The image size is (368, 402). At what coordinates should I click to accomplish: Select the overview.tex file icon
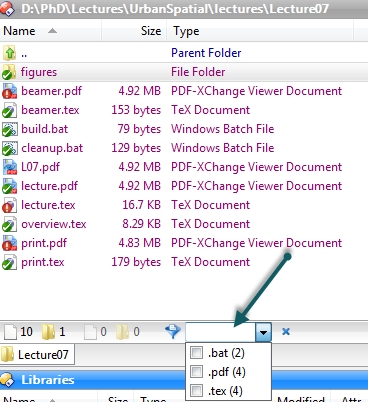9,224
